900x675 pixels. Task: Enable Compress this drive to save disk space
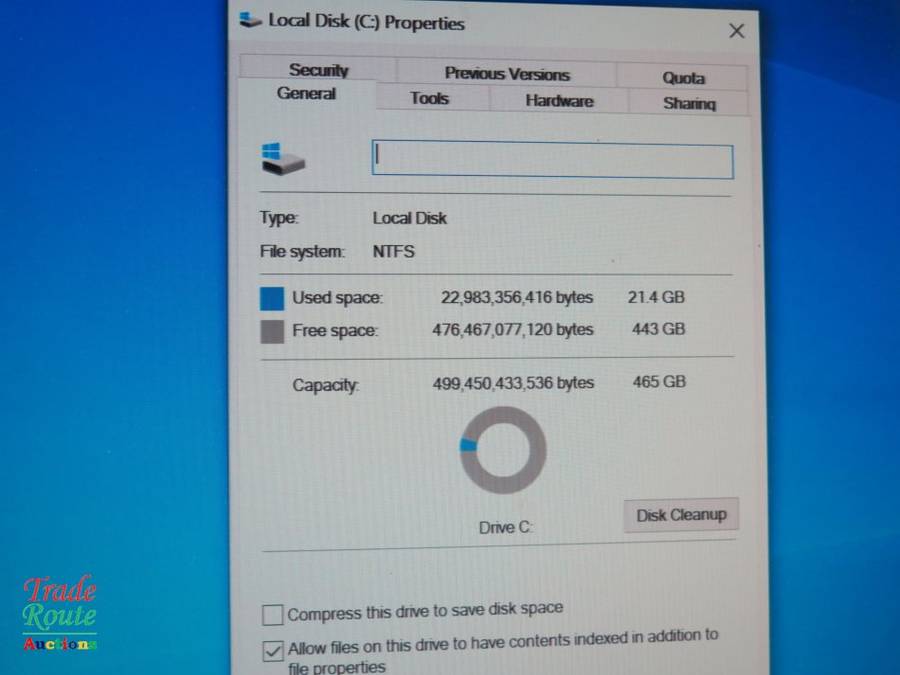273,614
